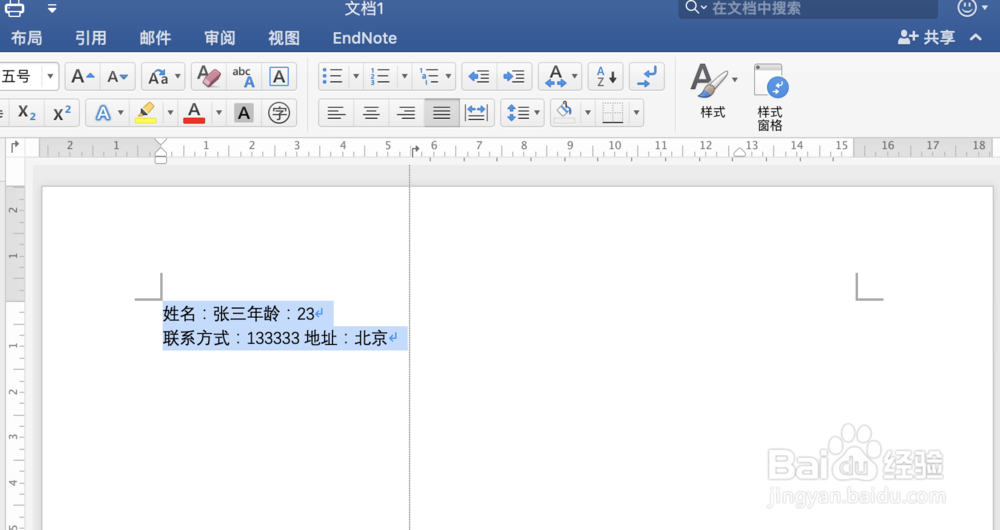Click the text 联系方式：133333 地址：北京

point(275,338)
